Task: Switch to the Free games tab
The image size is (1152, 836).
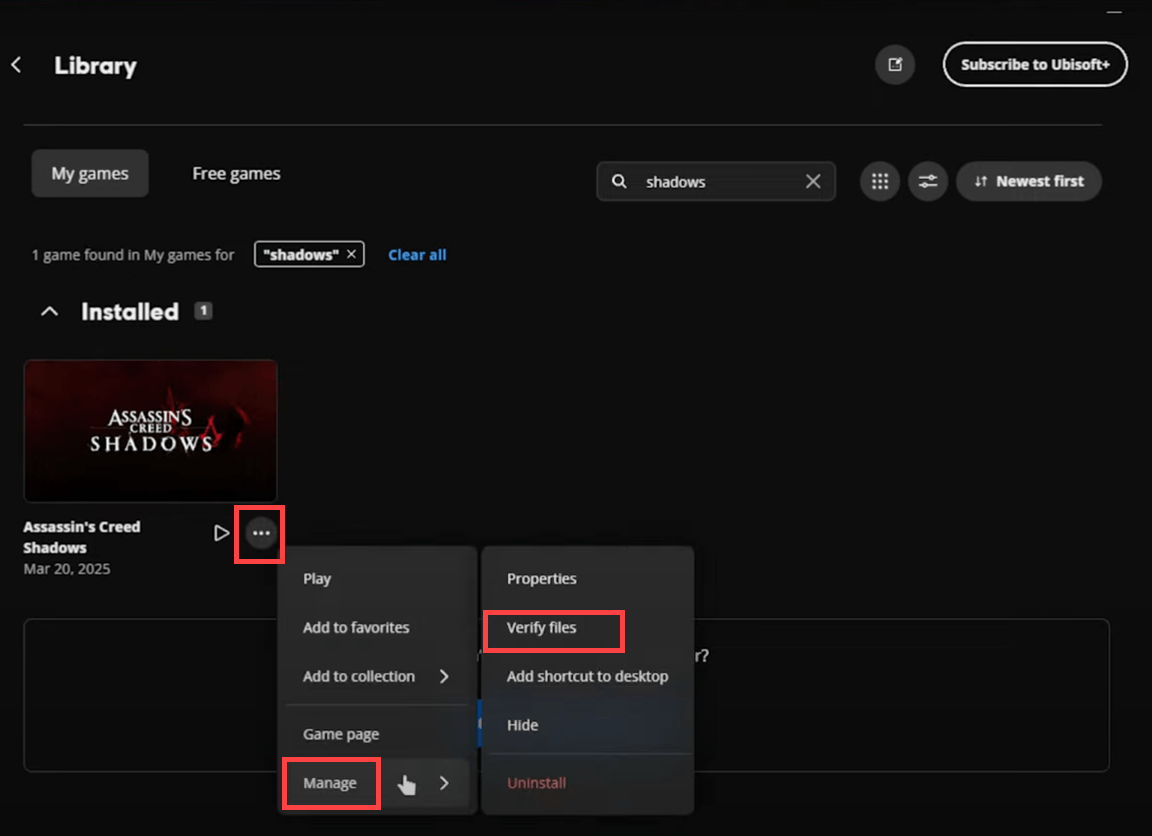Action: pyautogui.click(x=236, y=172)
